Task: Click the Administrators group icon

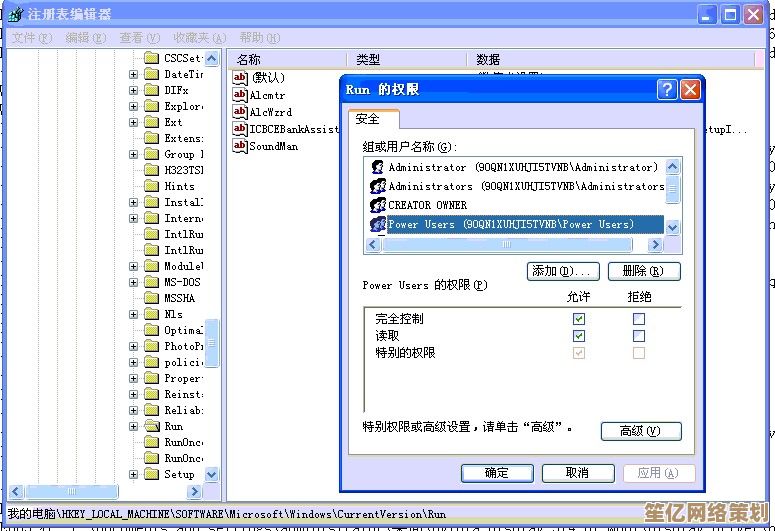Action: pos(378,186)
